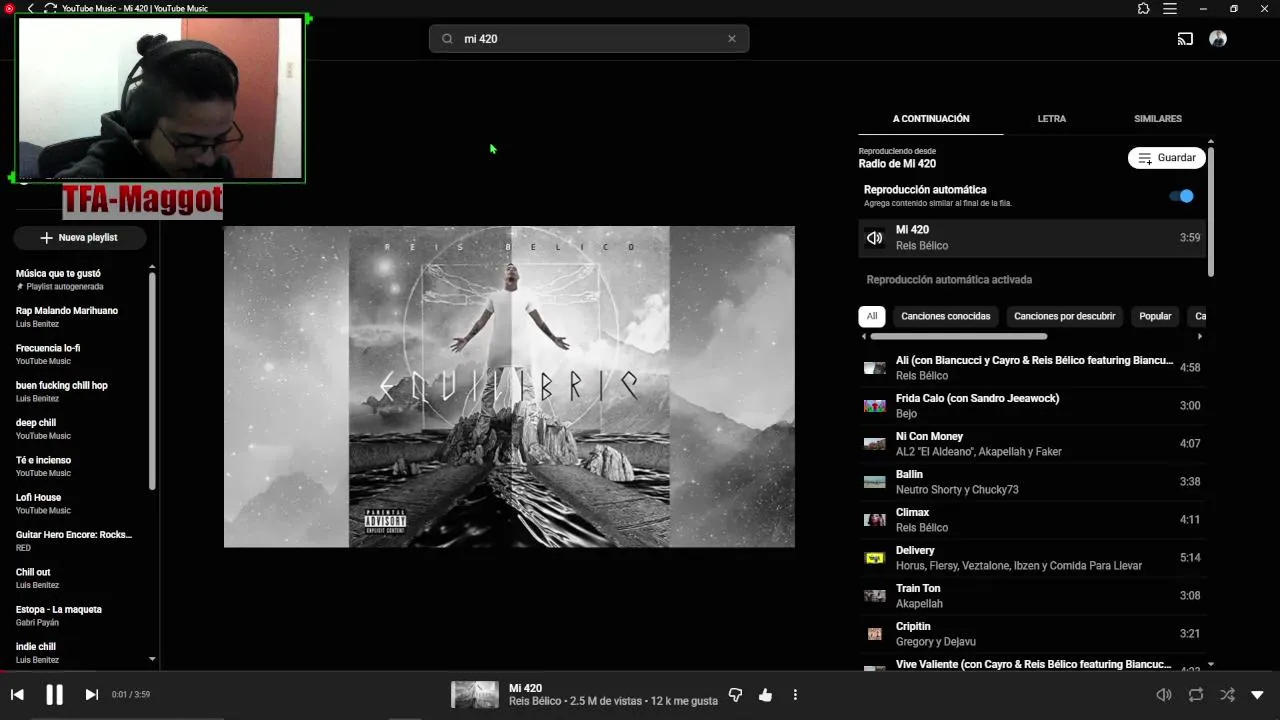Viewport: 1280px width, 720px height.
Task: Play Cripitin by Gregory y Dejavu
Action: click(1032, 634)
